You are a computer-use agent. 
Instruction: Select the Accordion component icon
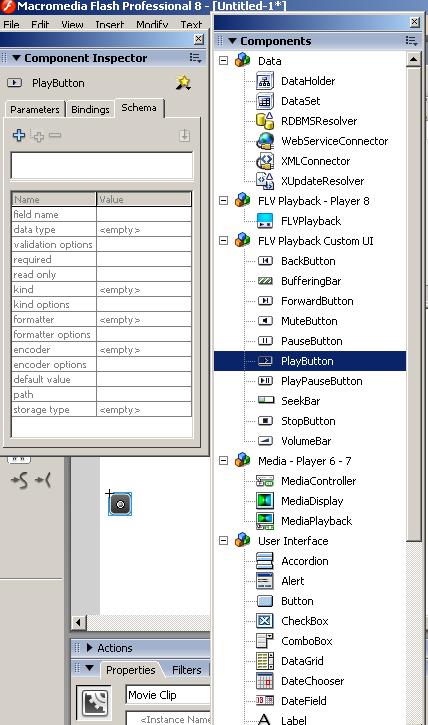pos(265,561)
